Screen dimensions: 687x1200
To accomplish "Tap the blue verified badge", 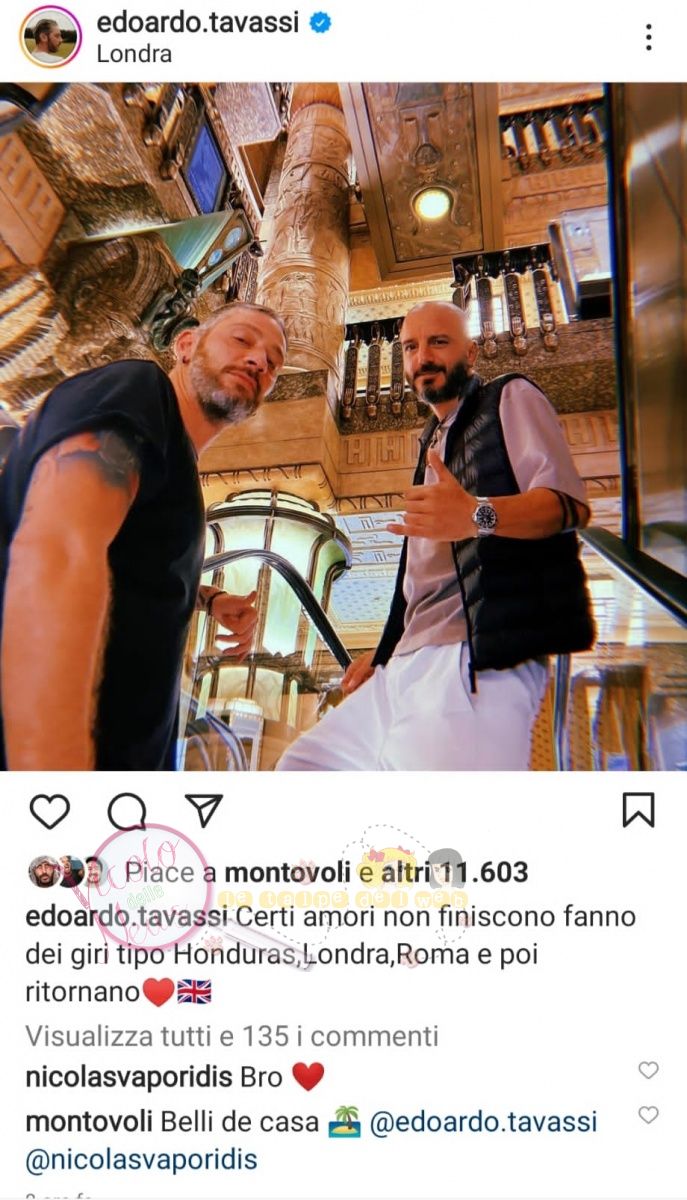I will click(x=321, y=22).
